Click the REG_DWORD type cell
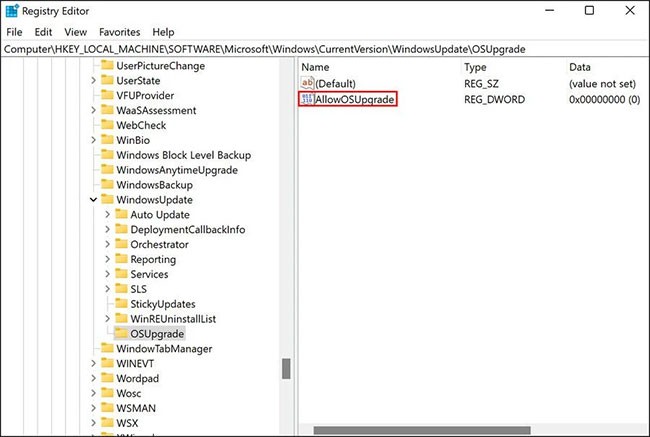 click(495, 100)
